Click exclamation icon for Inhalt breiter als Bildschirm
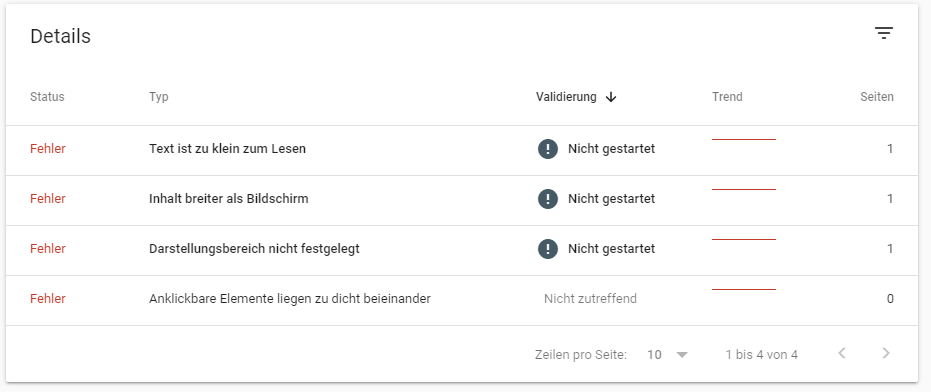Screen dimensions: 931x392 [x=548, y=198]
